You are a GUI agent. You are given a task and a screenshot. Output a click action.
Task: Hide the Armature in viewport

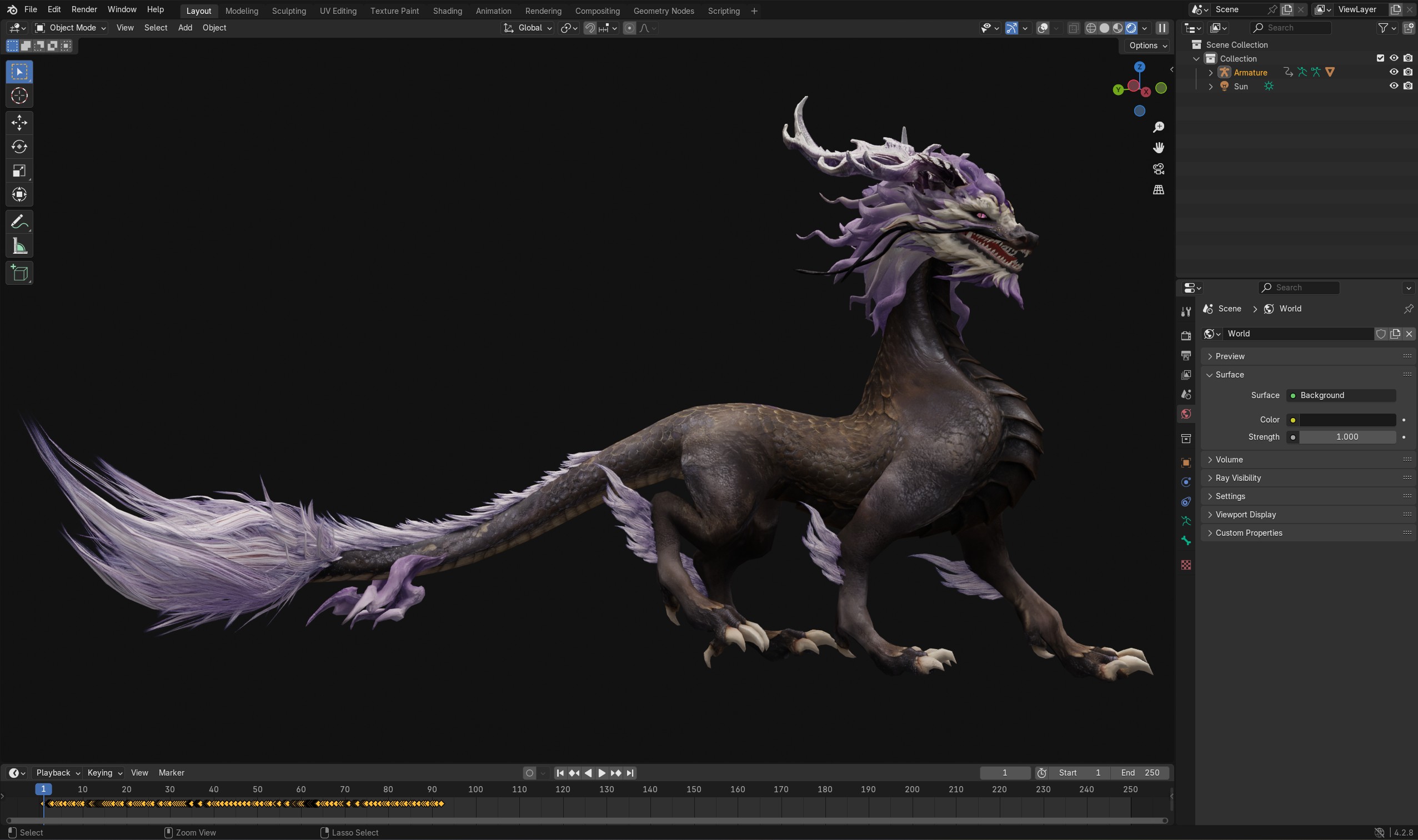(x=1394, y=72)
